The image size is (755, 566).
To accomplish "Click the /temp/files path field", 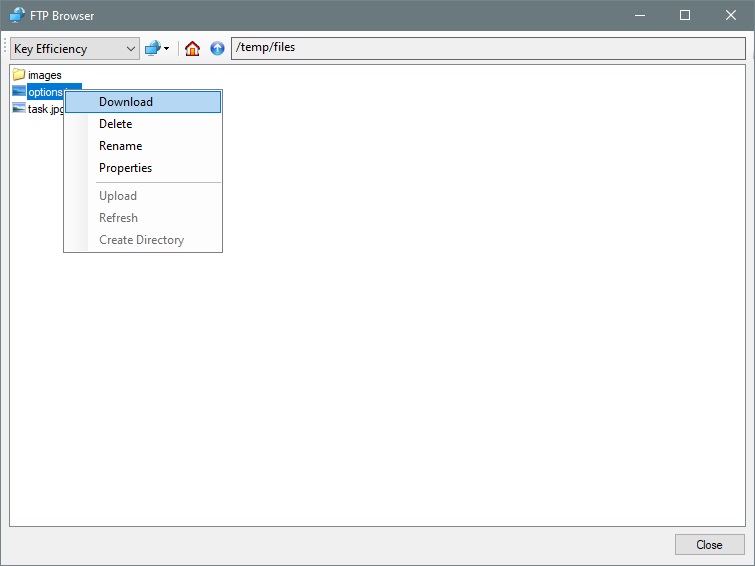I will tap(488, 48).
